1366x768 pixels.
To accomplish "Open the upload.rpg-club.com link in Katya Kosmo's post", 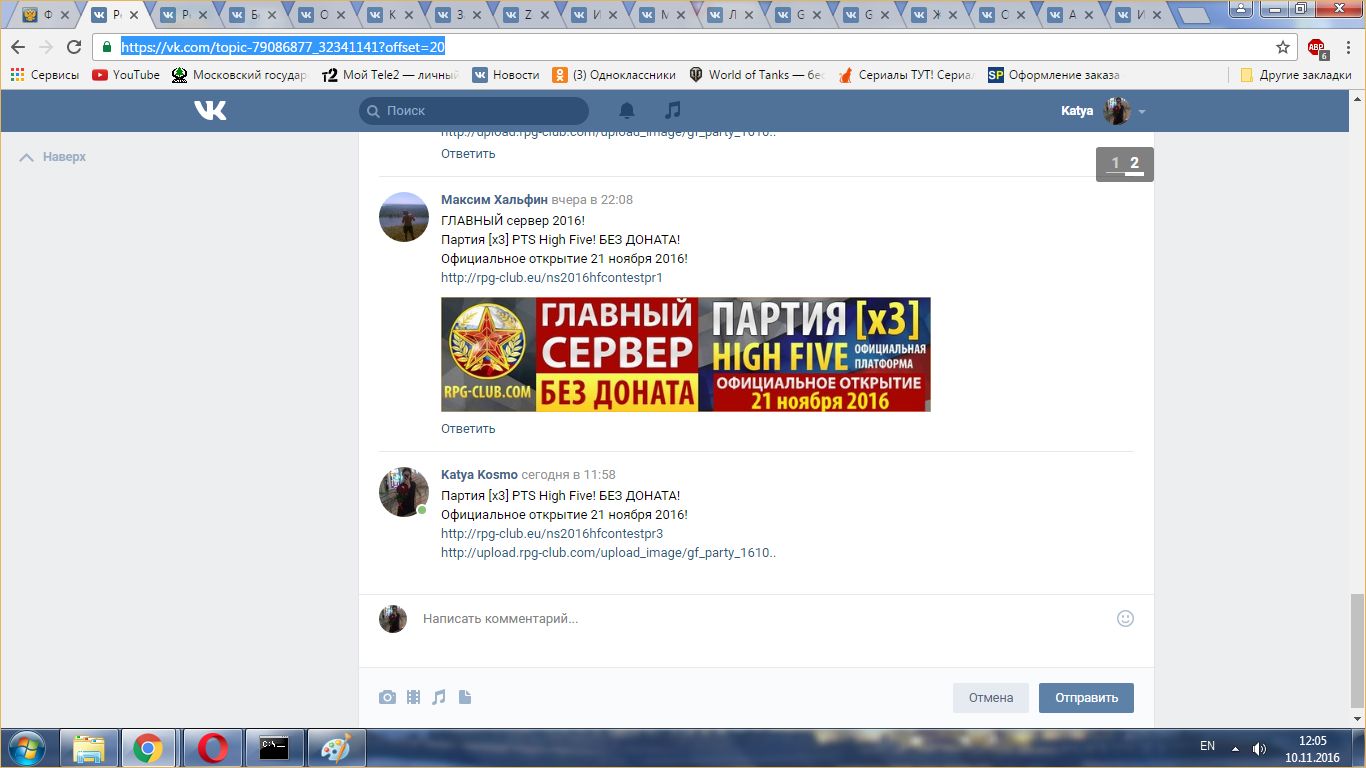I will (608, 553).
